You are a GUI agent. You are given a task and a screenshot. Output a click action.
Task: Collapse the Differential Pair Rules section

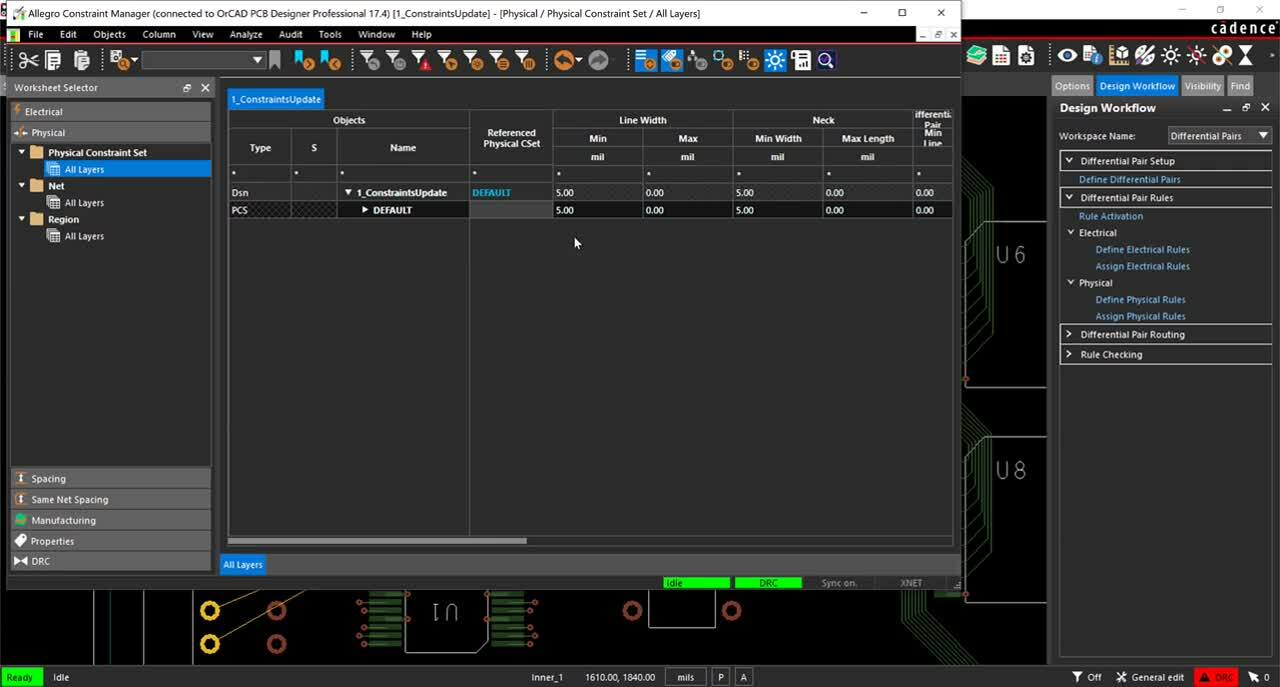coord(1070,197)
